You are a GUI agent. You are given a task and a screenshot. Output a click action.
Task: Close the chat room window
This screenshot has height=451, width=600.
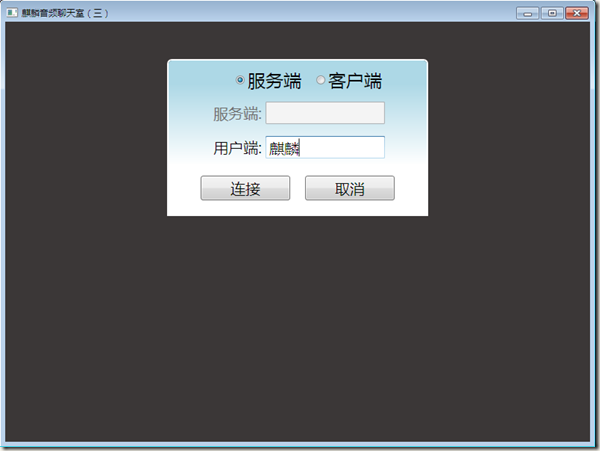pos(577,13)
